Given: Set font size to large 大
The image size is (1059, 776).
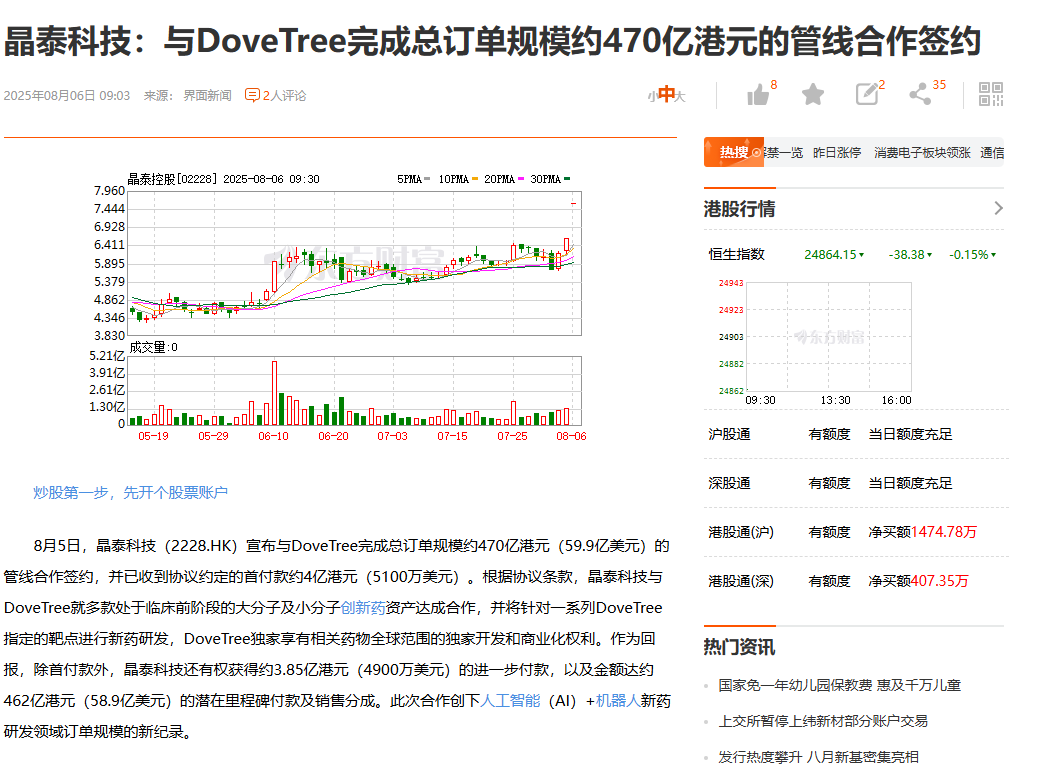Looking at the screenshot, I should click(680, 97).
